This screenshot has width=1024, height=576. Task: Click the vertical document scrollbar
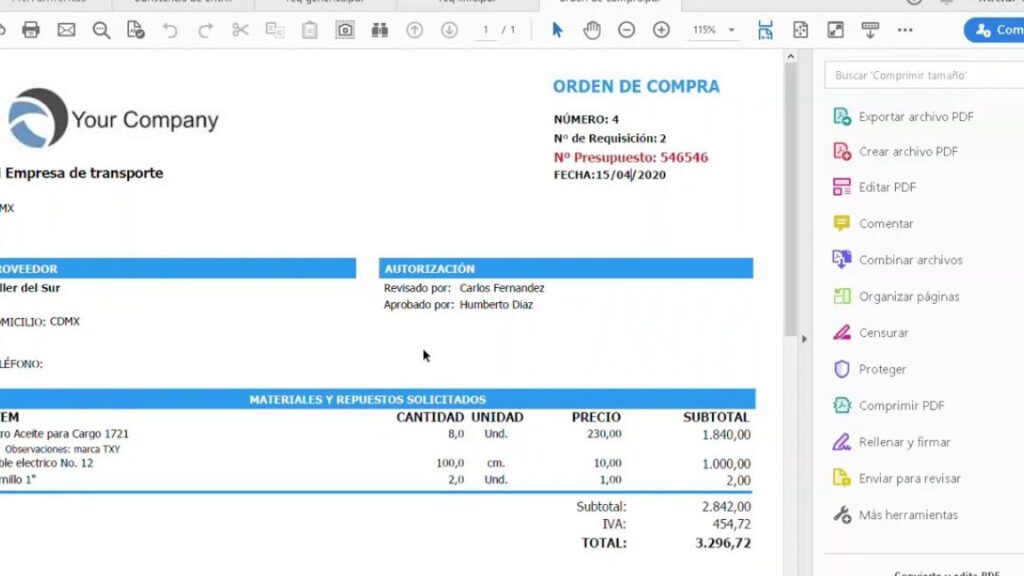click(x=790, y=200)
